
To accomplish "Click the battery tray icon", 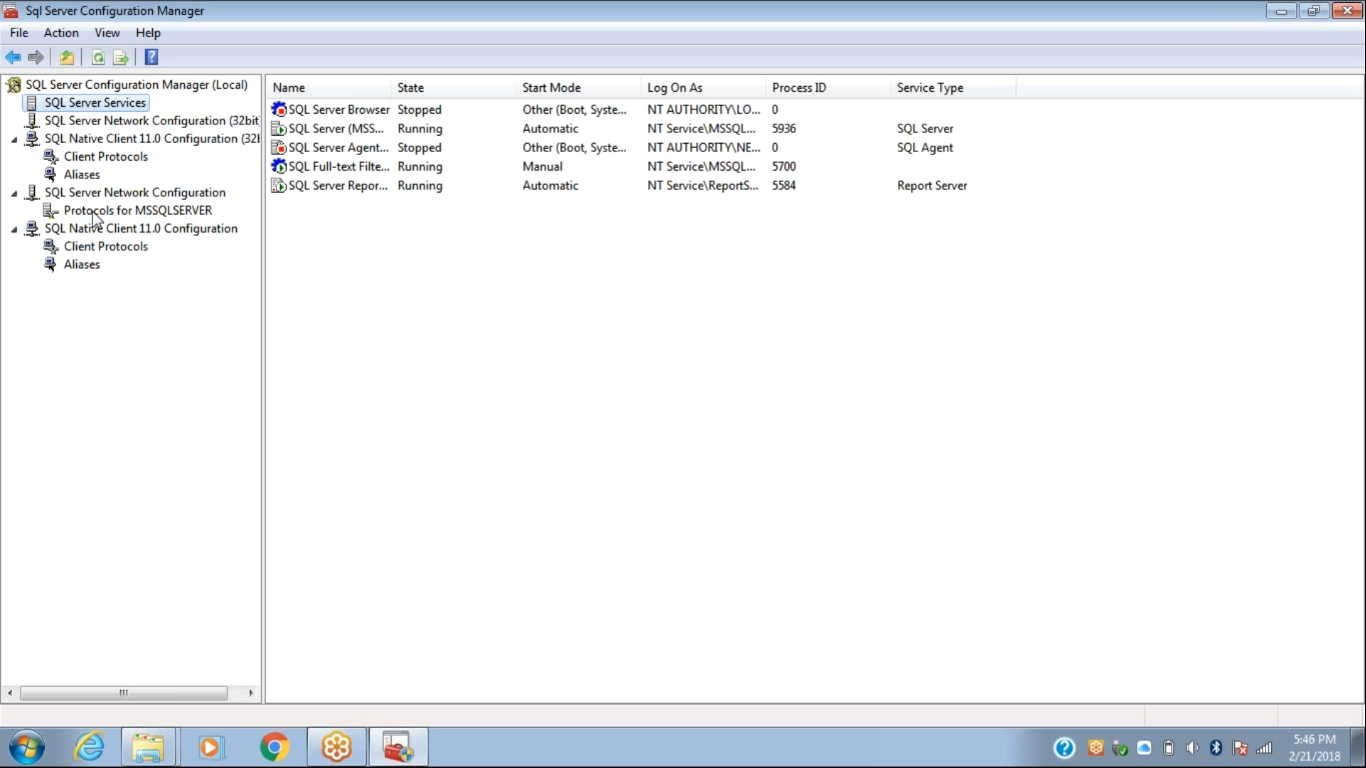I will click(1168, 748).
